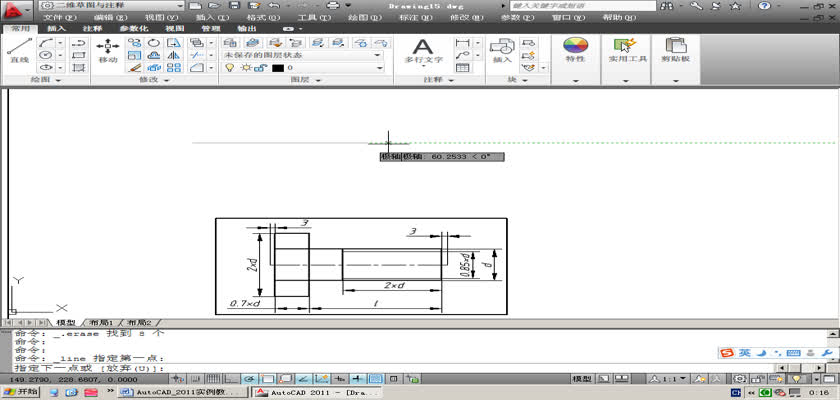Select the Circle drawing tool
840x400 pixels.
point(46,55)
